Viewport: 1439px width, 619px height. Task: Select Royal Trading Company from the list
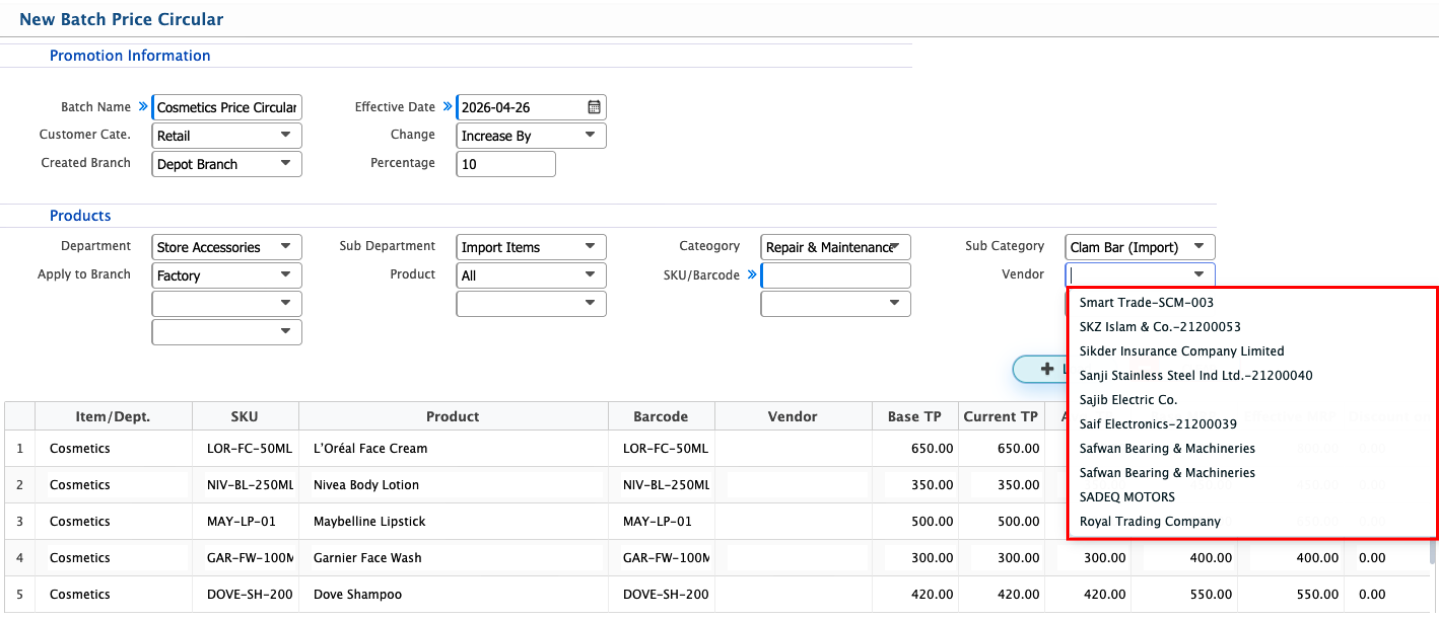(1149, 521)
